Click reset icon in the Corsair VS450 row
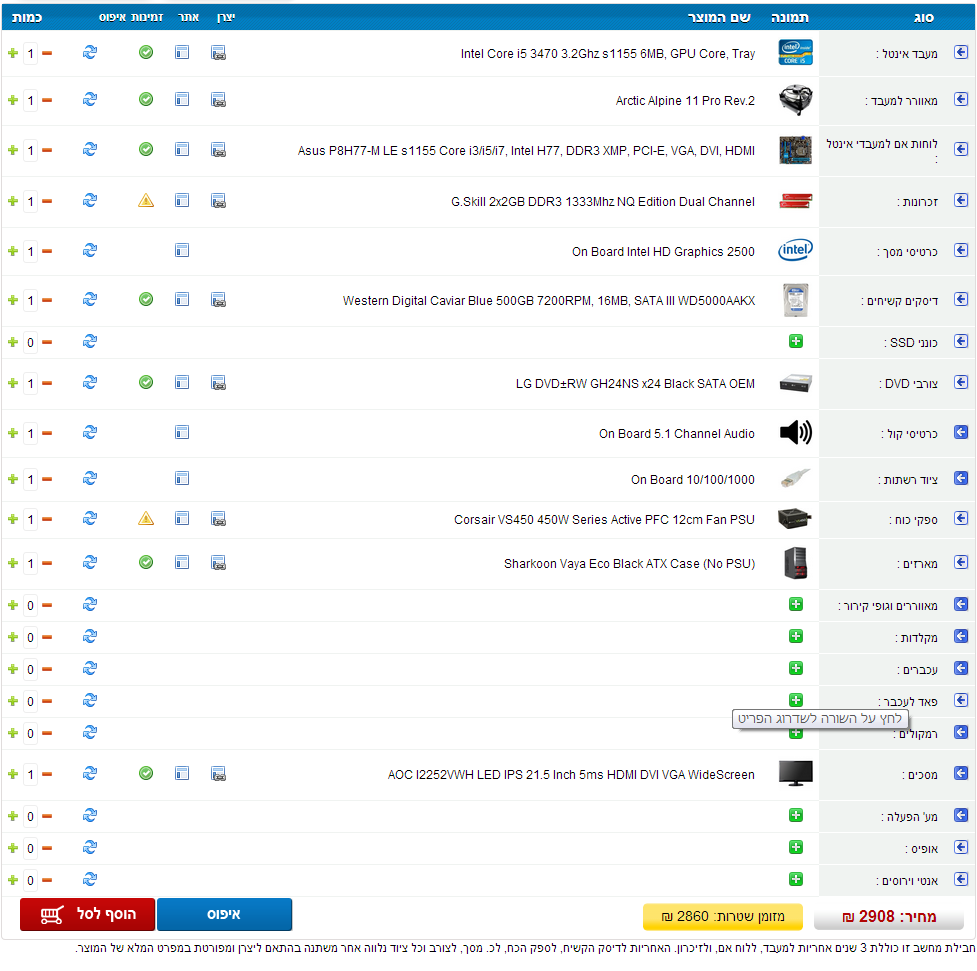 click(89, 518)
